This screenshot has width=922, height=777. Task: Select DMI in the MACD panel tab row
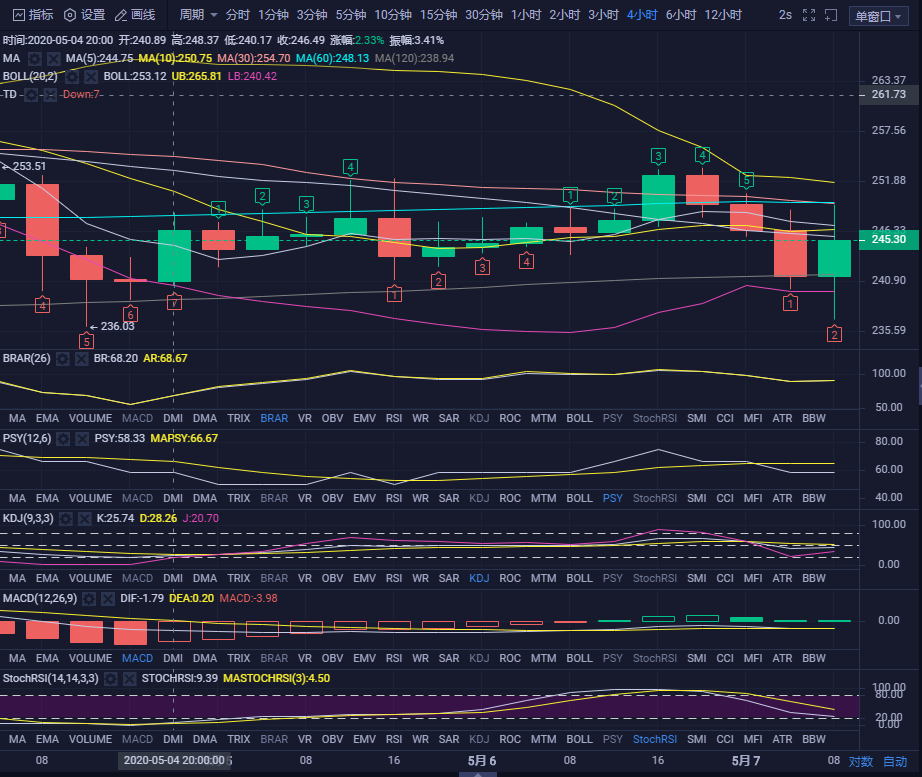173,658
